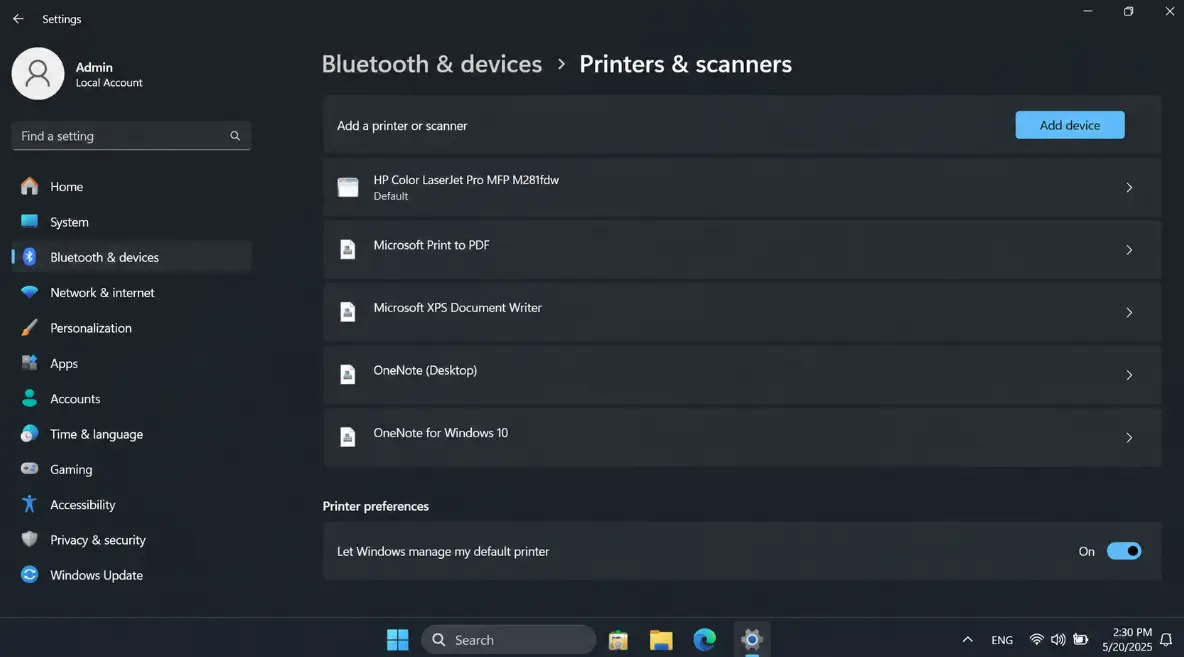1184x657 pixels.
Task: Open the Apps label in sidebar
Action: click(64, 363)
